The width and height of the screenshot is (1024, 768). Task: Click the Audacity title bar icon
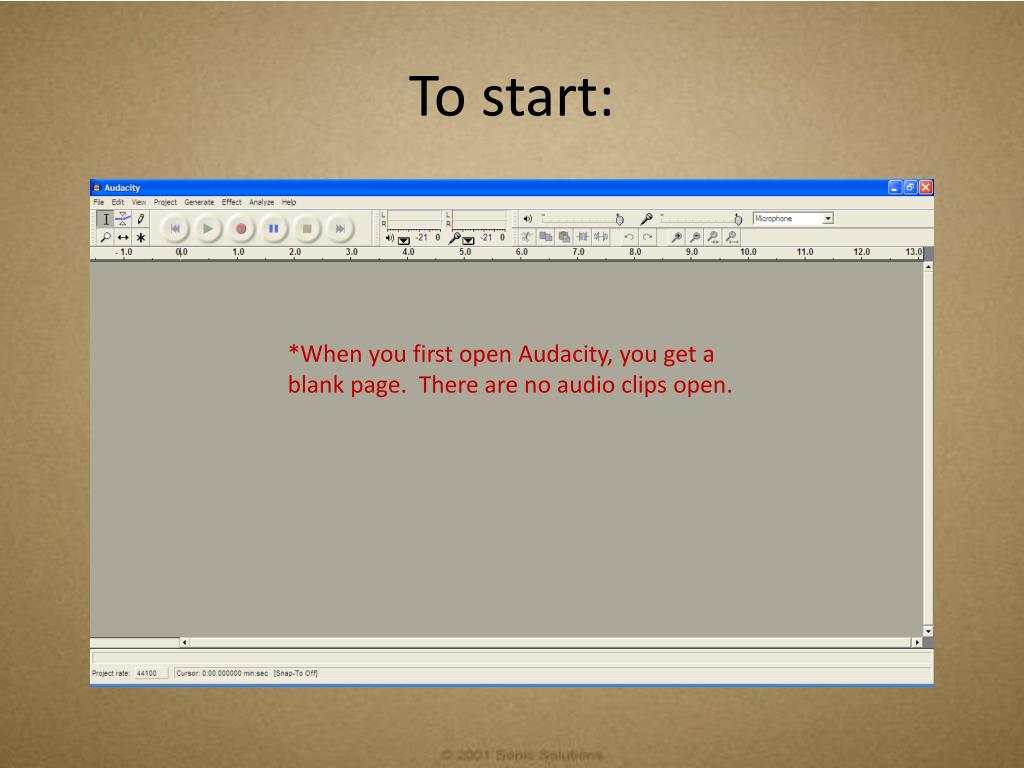(x=97, y=188)
